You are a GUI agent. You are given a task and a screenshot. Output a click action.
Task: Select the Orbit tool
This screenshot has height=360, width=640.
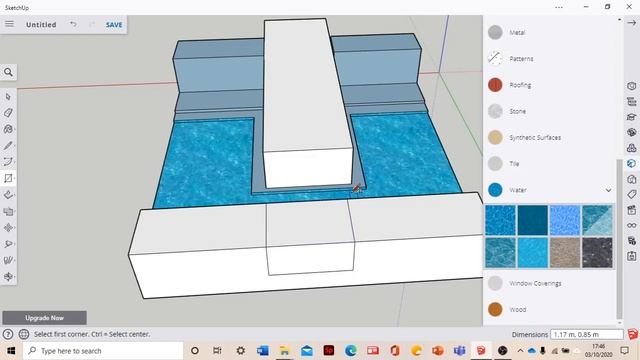pos(8,276)
